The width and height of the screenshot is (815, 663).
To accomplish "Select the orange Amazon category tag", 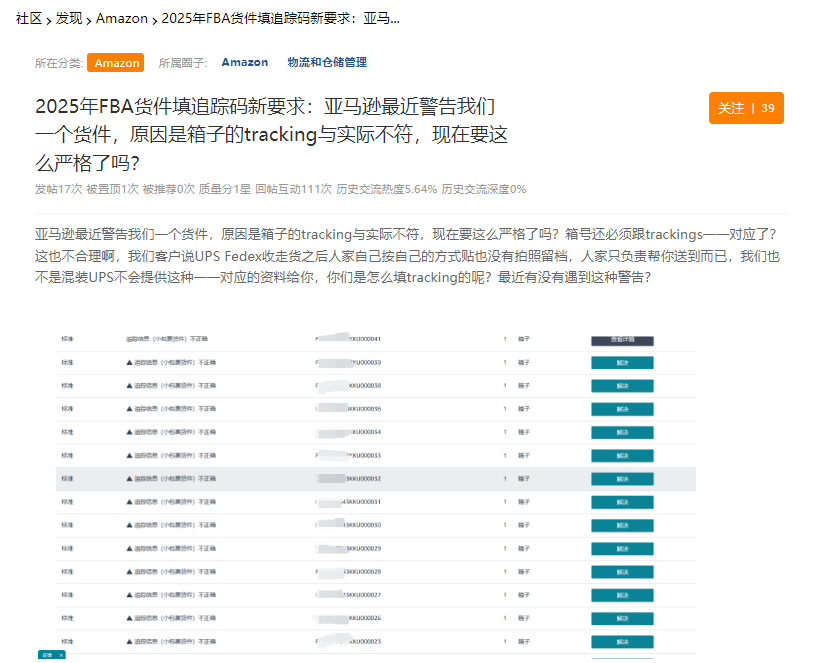I will pyautogui.click(x=115, y=62).
